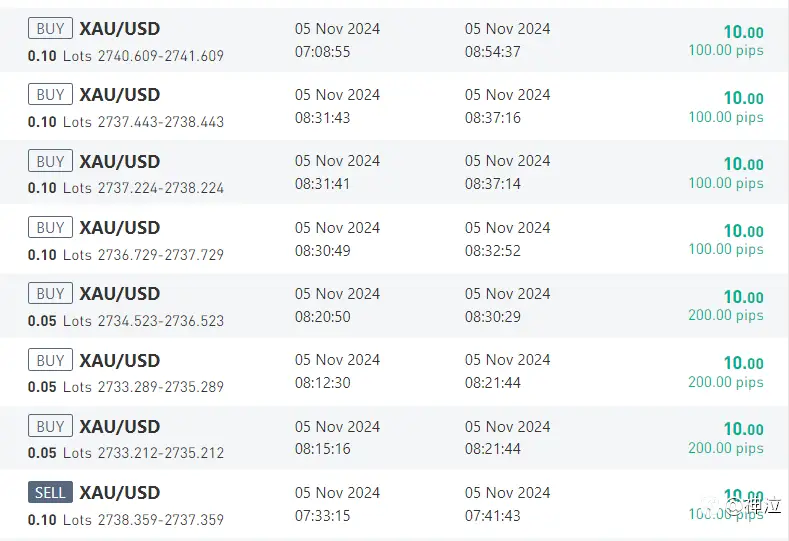Click the BUY badge for the 2733.212 trade

tap(50, 426)
